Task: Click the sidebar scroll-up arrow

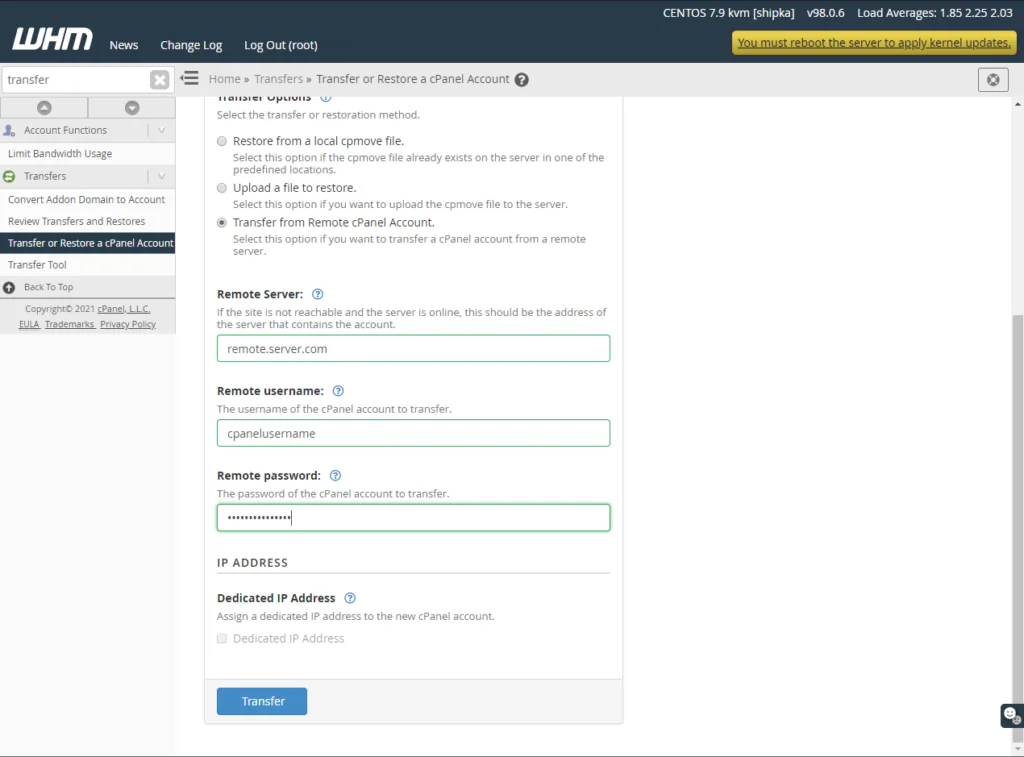Action: tap(44, 107)
